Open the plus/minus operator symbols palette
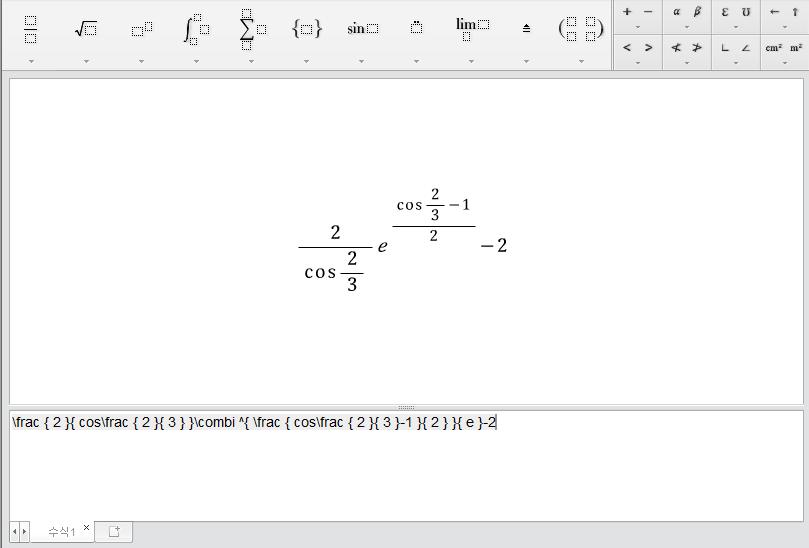 pyautogui.click(x=637, y=12)
